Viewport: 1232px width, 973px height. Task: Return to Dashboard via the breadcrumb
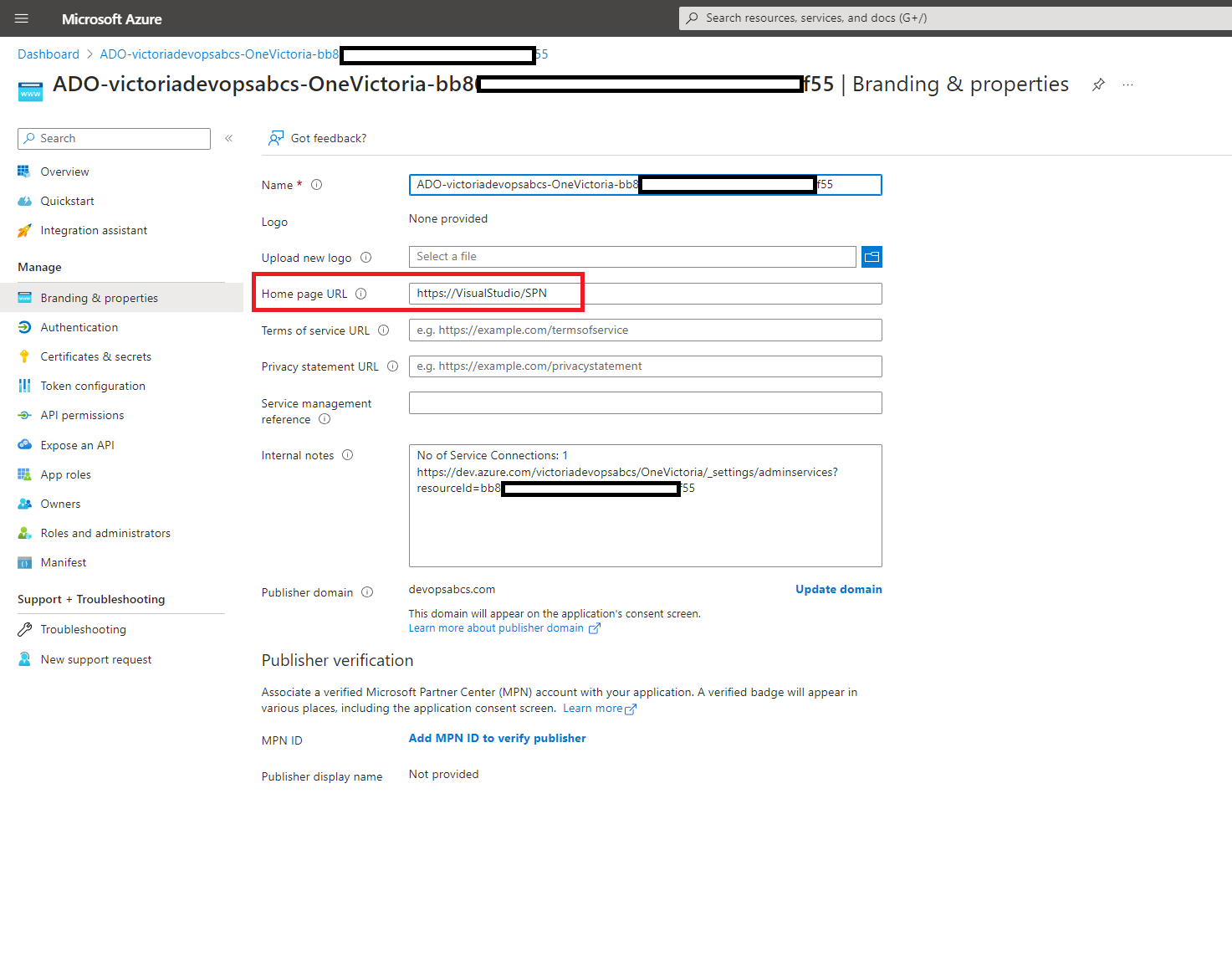pyautogui.click(x=49, y=54)
